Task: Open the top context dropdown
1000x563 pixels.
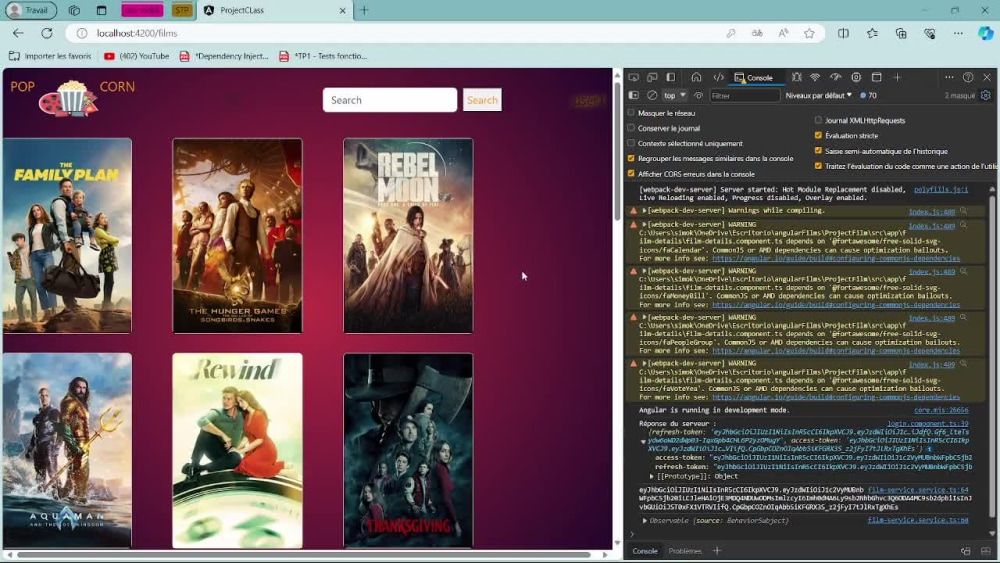Action: click(673, 96)
